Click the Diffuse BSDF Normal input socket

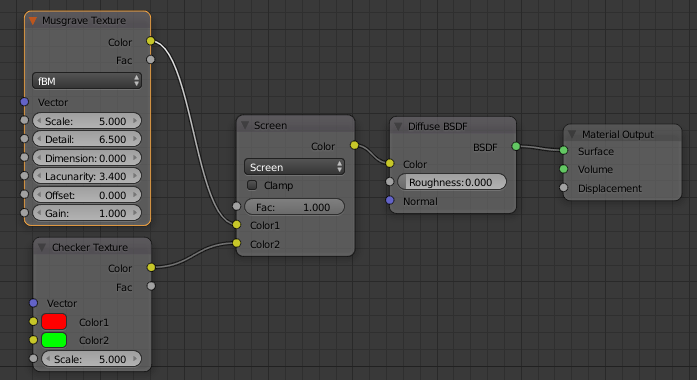390,200
